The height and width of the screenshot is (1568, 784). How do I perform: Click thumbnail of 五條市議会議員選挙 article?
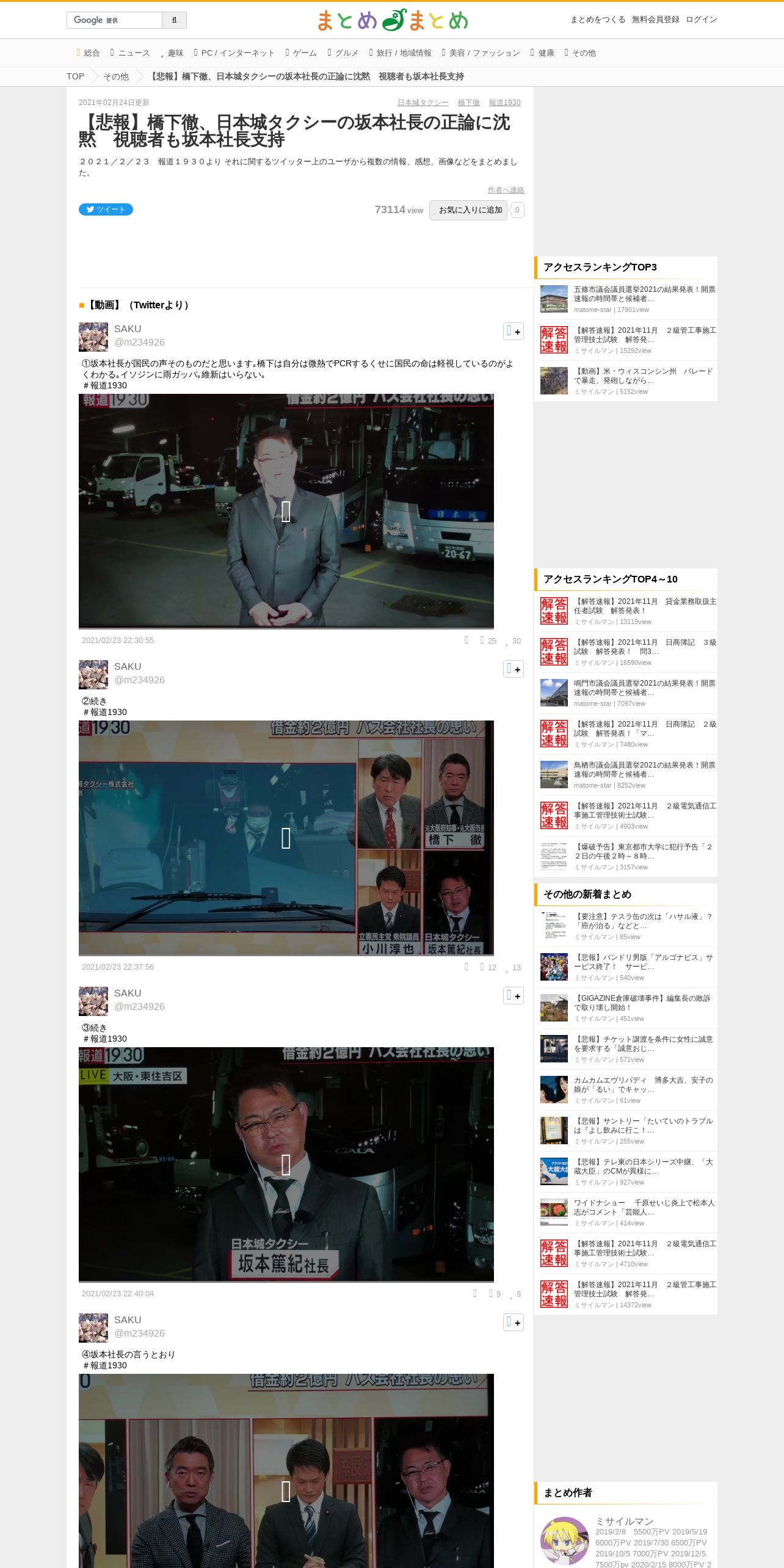point(554,299)
